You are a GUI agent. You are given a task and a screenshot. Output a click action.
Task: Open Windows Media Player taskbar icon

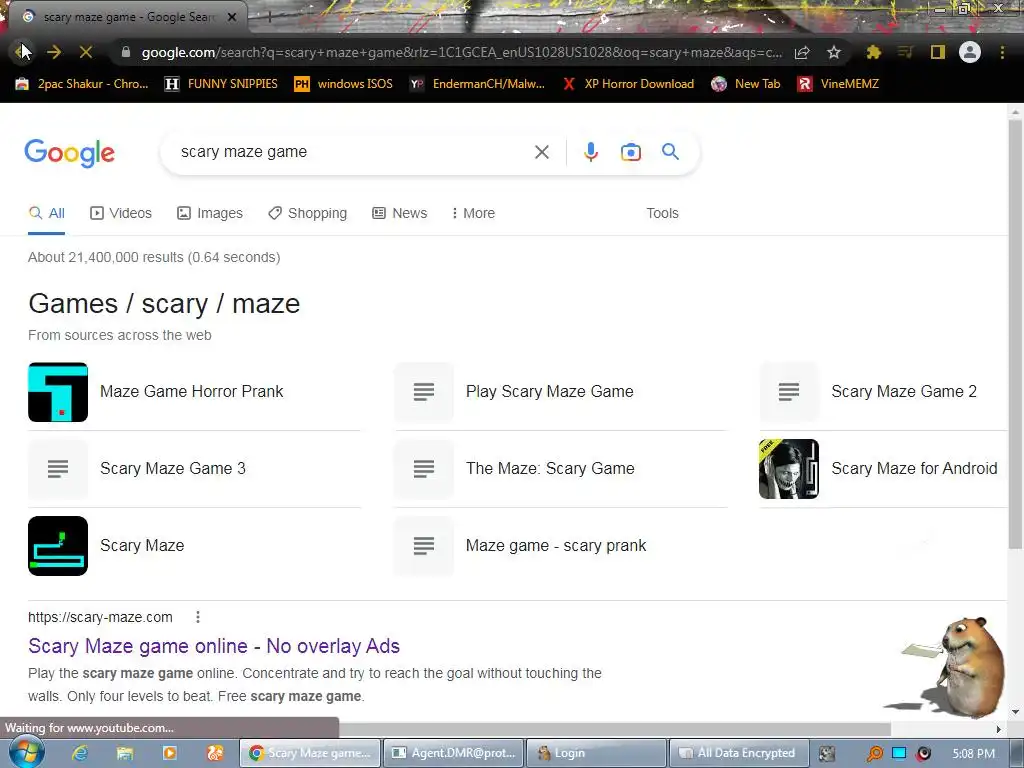click(x=170, y=753)
